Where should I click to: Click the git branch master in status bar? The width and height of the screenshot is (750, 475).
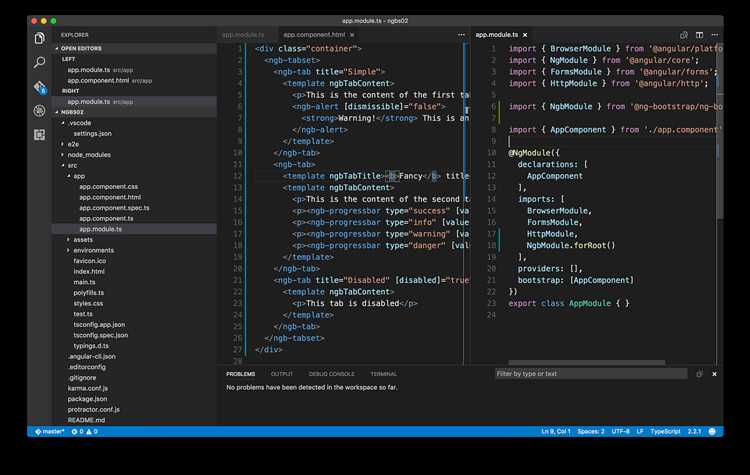pyautogui.click(x=49, y=431)
